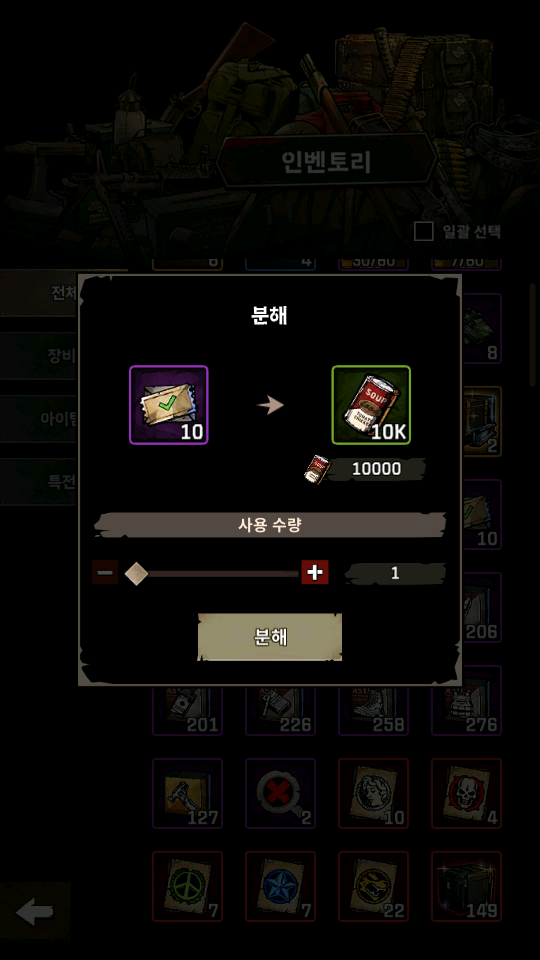This screenshot has height=960, width=540.
Task: Select the woman portrait emblem item with 10
Action: [x=373, y=793]
